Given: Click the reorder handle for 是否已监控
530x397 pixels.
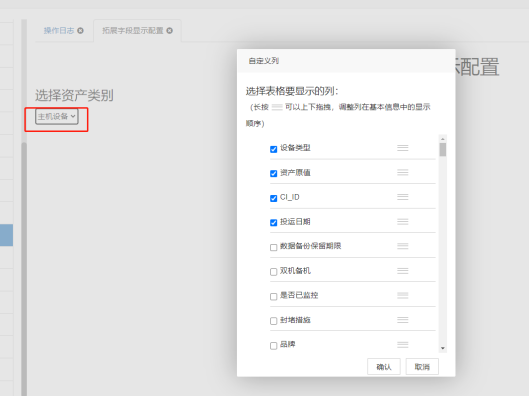Looking at the screenshot, I should (x=403, y=295).
